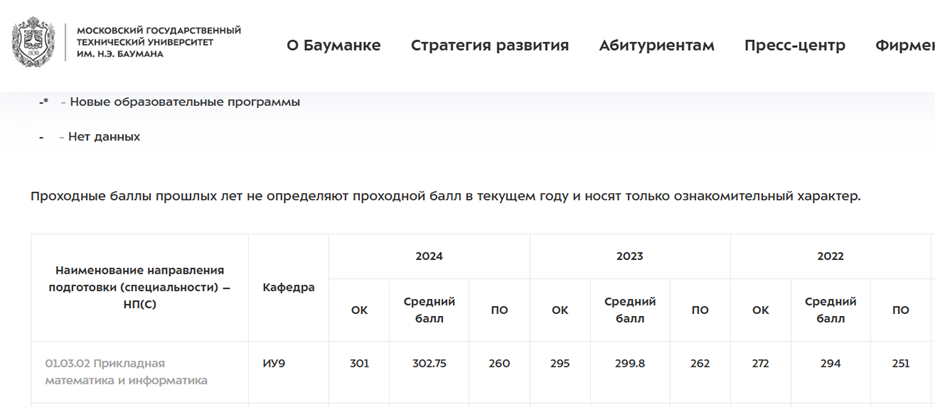Click the 2022 year column header

[830, 256]
